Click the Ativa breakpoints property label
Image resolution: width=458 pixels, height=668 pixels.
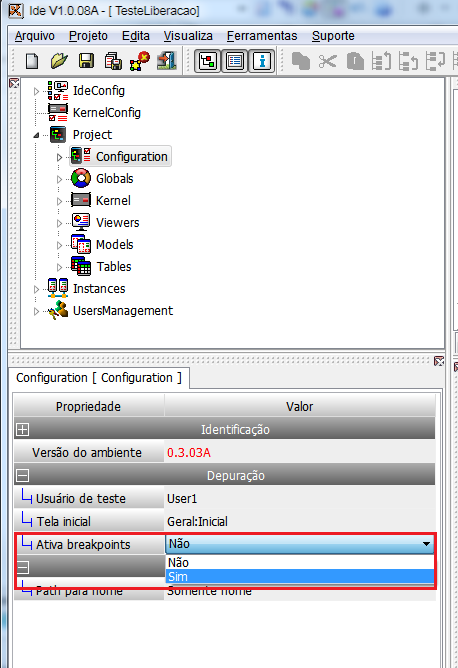[x=84, y=544]
